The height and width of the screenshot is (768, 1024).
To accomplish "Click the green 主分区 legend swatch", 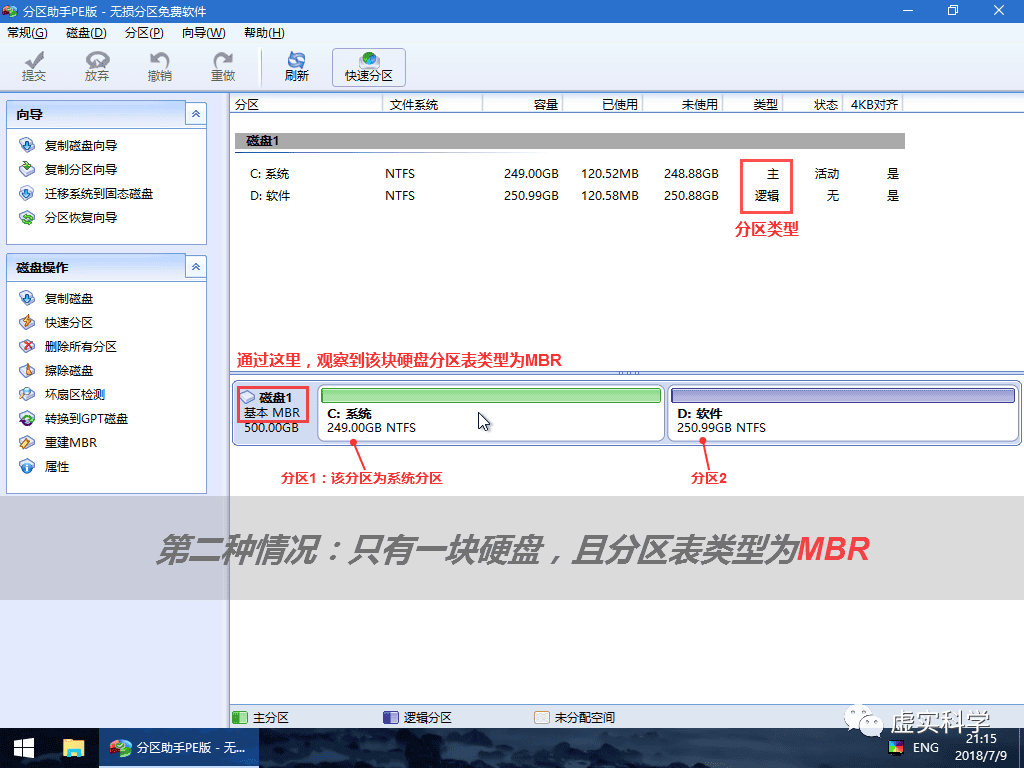I will [240, 718].
